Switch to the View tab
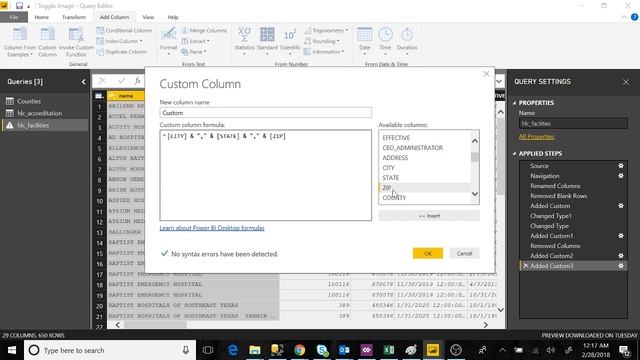The height and width of the screenshot is (360, 640). [x=148, y=17]
